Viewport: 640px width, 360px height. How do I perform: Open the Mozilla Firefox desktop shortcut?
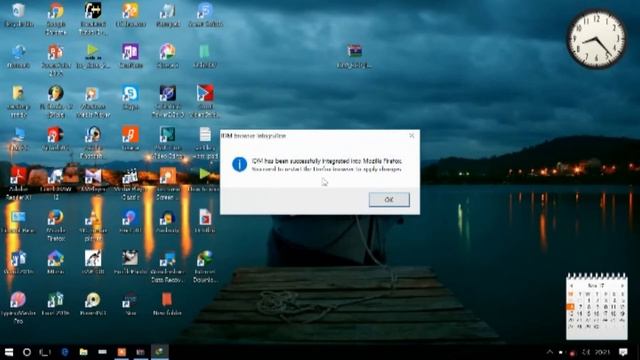56,225
